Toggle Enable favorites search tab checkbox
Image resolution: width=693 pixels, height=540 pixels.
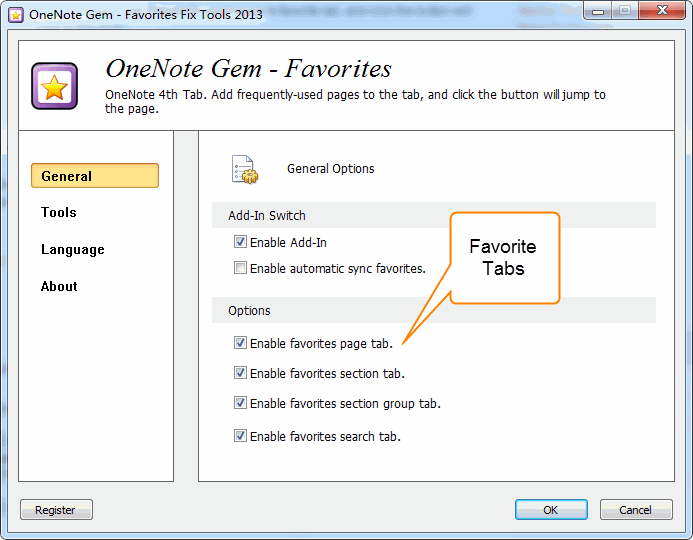click(240, 436)
